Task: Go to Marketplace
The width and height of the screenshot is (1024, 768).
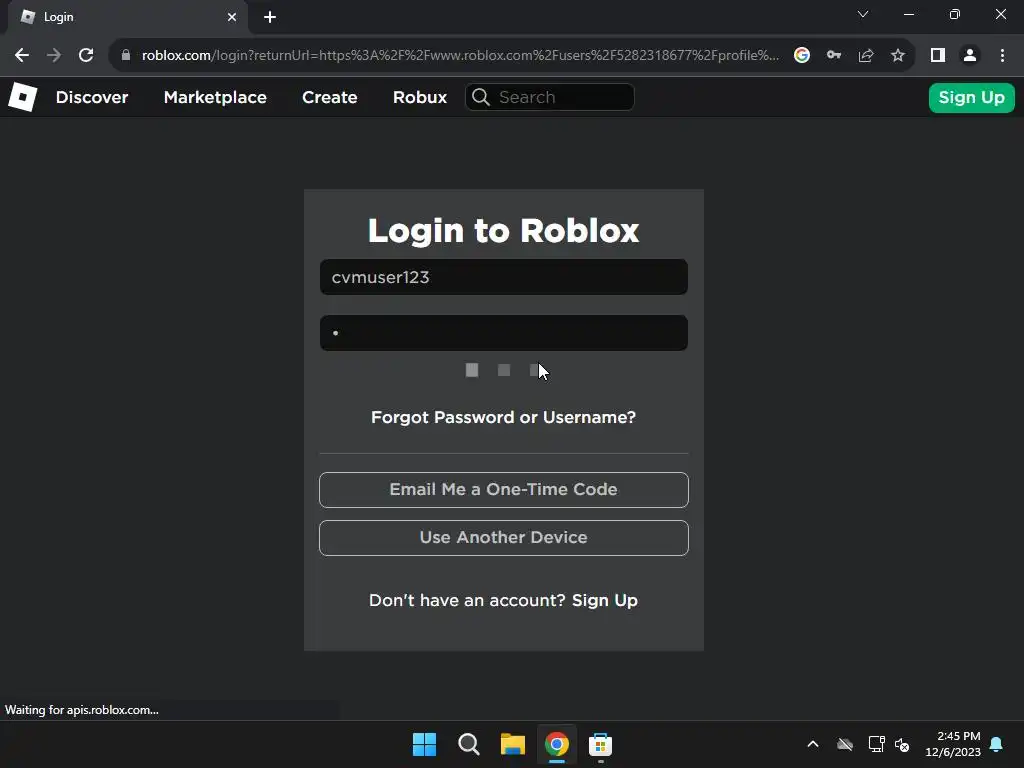Action: [215, 97]
